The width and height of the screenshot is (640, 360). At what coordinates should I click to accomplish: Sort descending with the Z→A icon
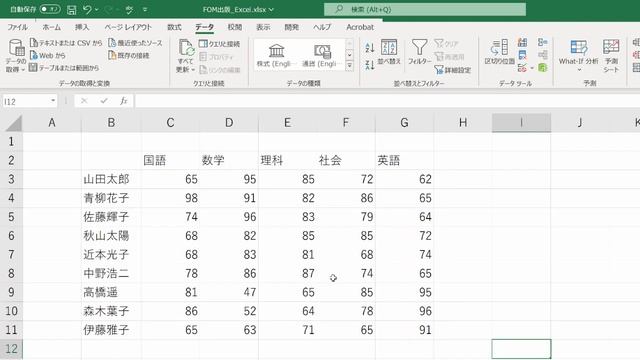coord(370,64)
